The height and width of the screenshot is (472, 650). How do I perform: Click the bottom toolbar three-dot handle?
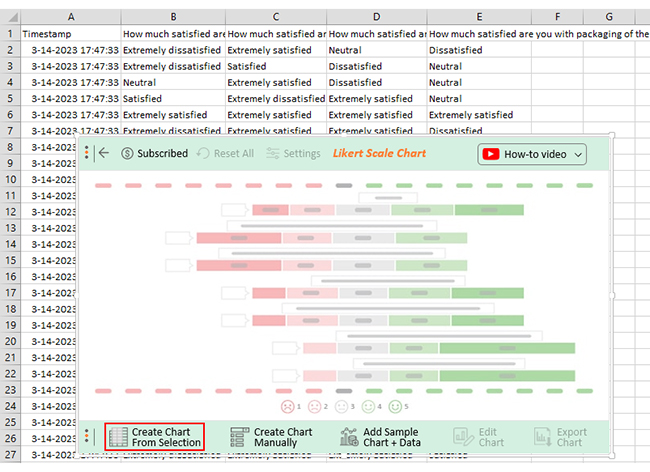(87, 436)
